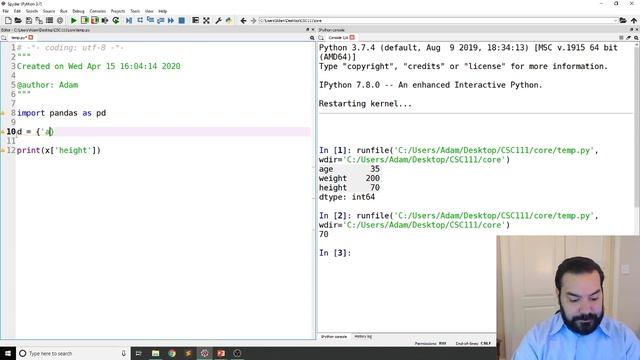Re-run the last script icon

tap(116, 20)
